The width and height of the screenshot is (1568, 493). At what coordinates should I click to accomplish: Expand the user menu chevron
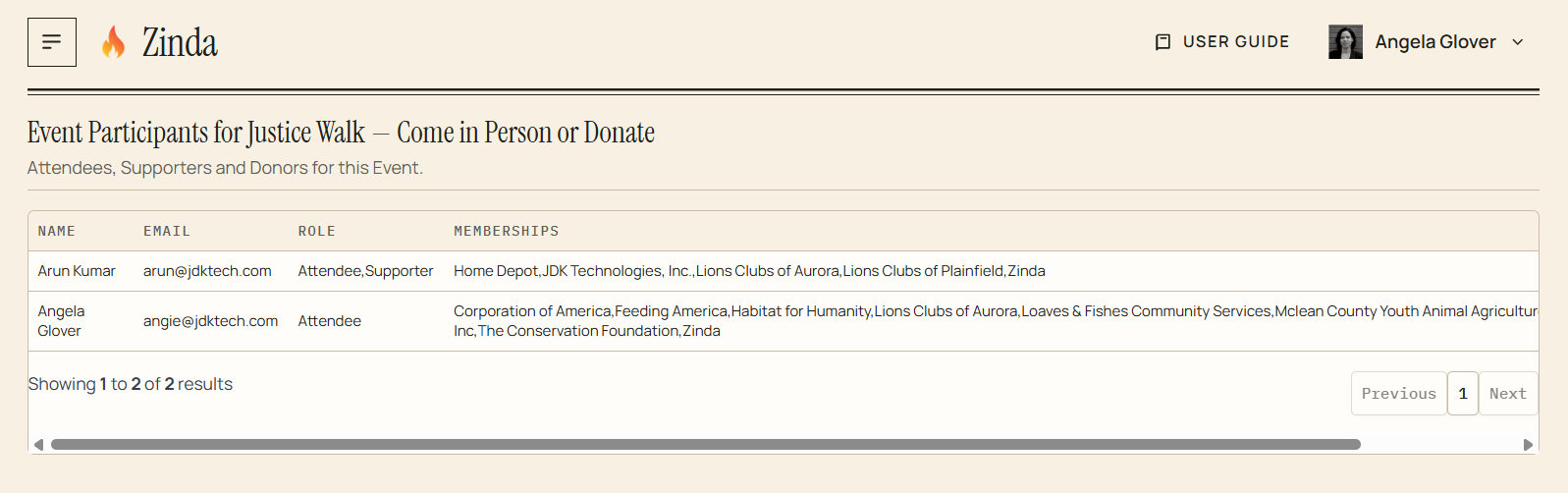pyautogui.click(x=1518, y=42)
